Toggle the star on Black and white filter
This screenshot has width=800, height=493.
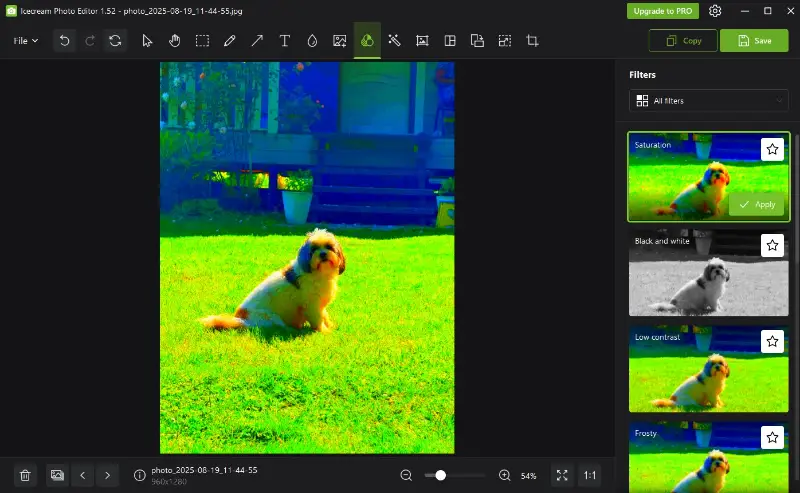[x=772, y=245]
